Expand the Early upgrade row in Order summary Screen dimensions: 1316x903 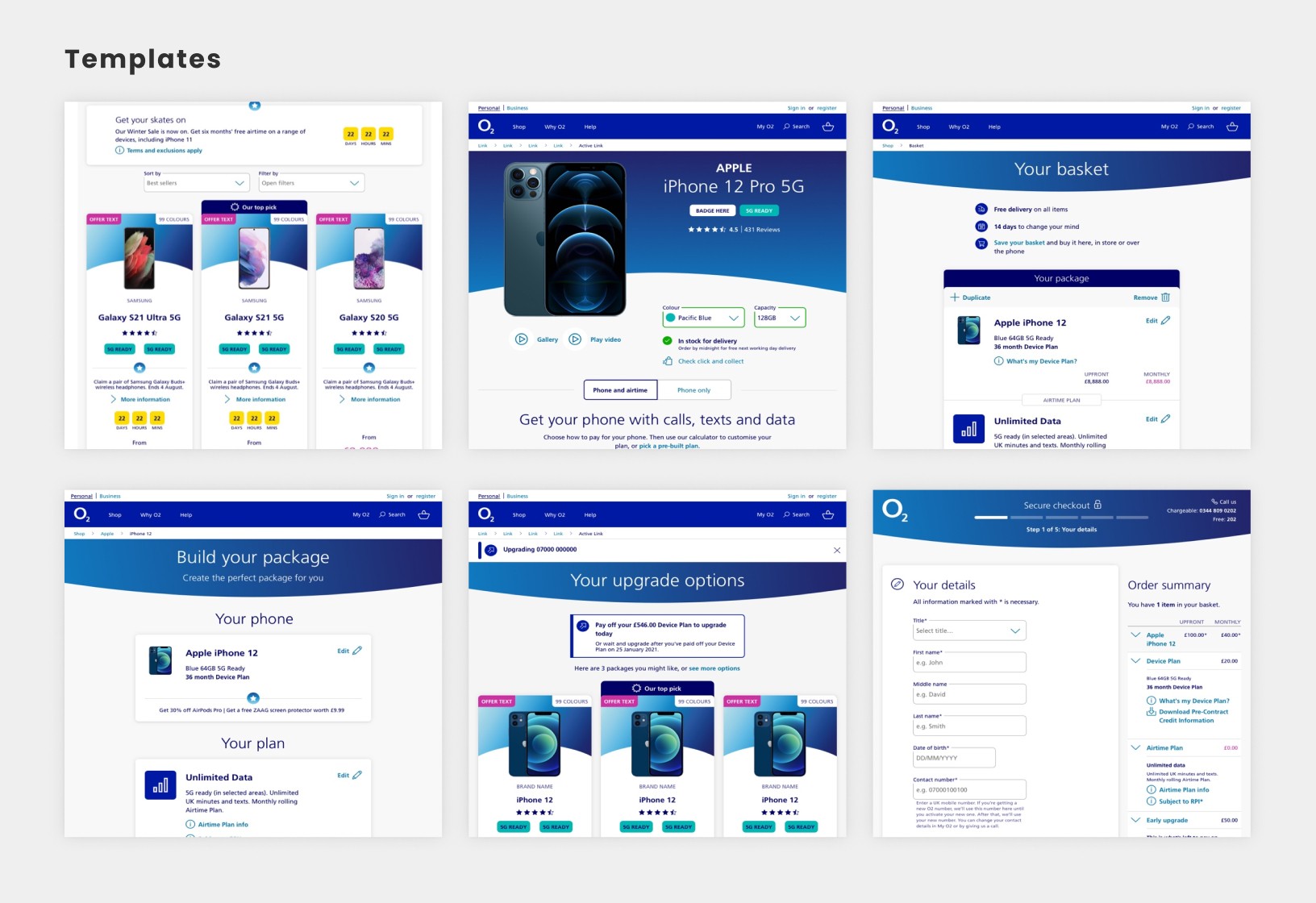pyautogui.click(x=1135, y=820)
